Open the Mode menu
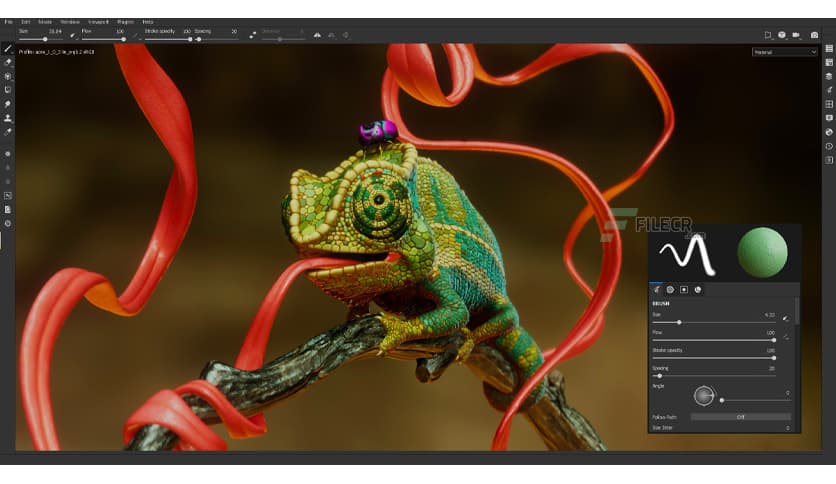The height and width of the screenshot is (484, 836). pyautogui.click(x=45, y=22)
